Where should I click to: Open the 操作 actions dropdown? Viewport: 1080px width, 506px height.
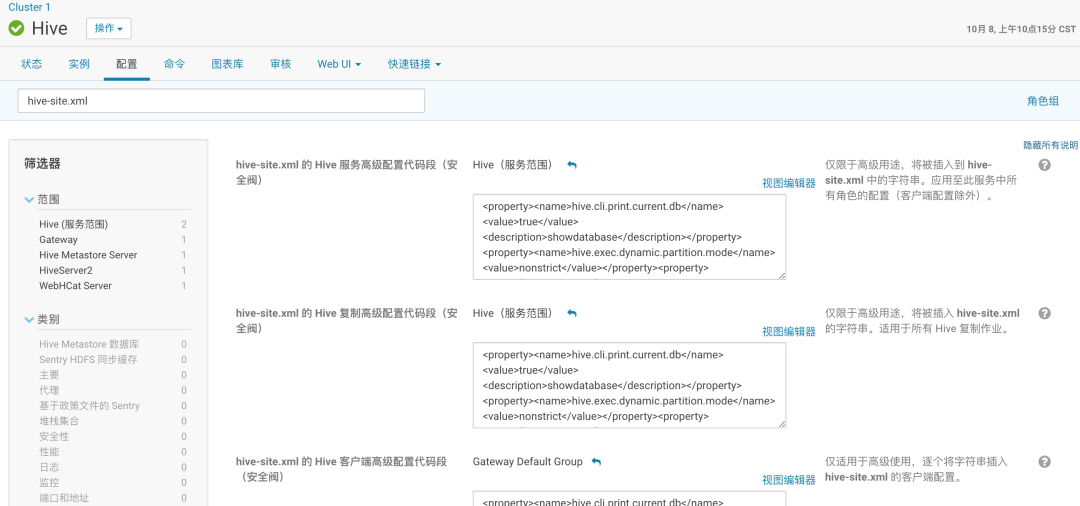109,28
